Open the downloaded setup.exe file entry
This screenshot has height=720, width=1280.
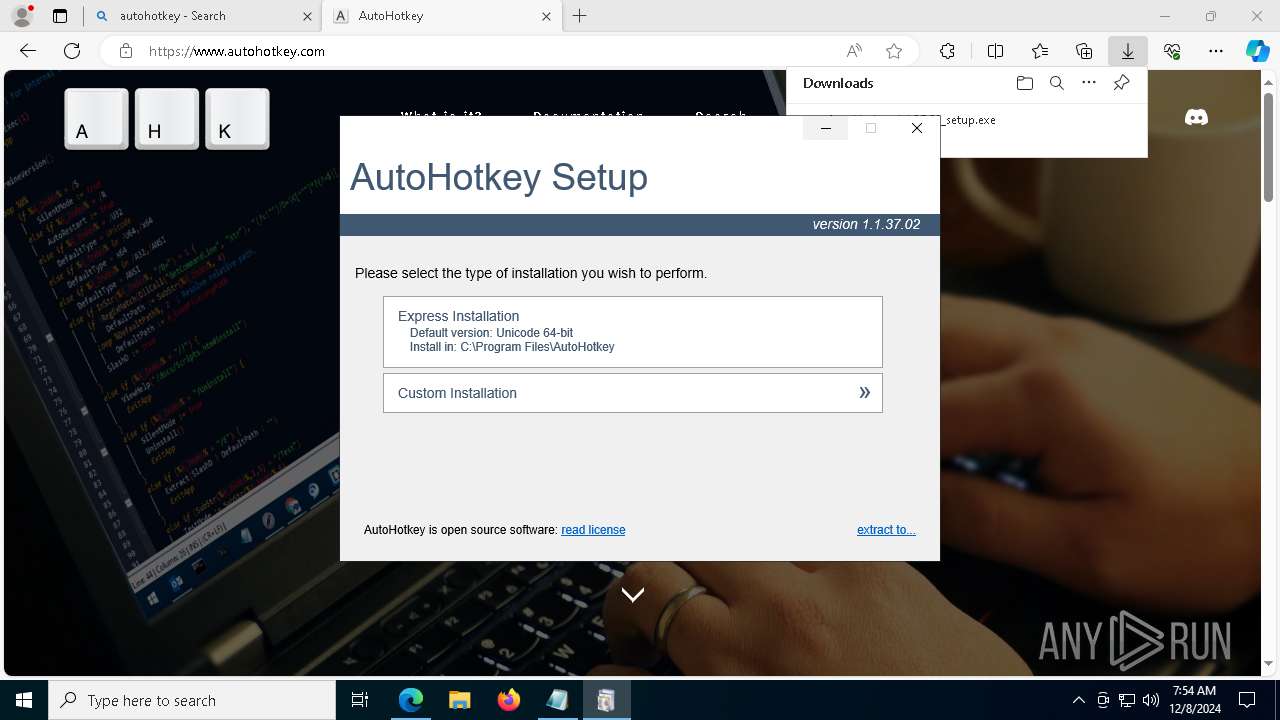pyautogui.click(x=966, y=120)
